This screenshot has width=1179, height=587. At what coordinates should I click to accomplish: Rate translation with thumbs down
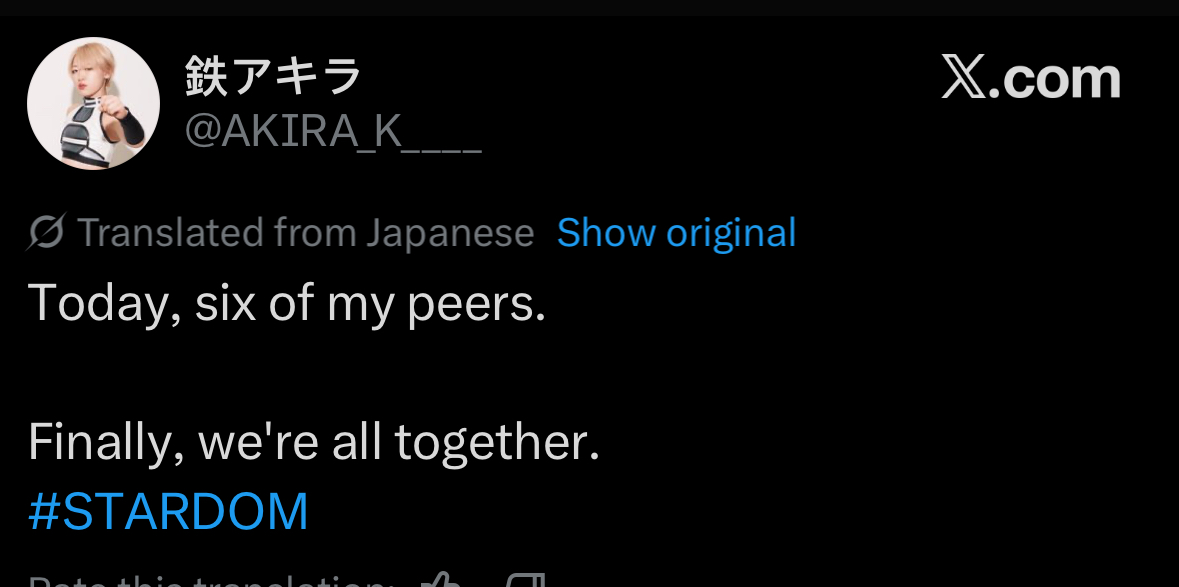(526, 581)
